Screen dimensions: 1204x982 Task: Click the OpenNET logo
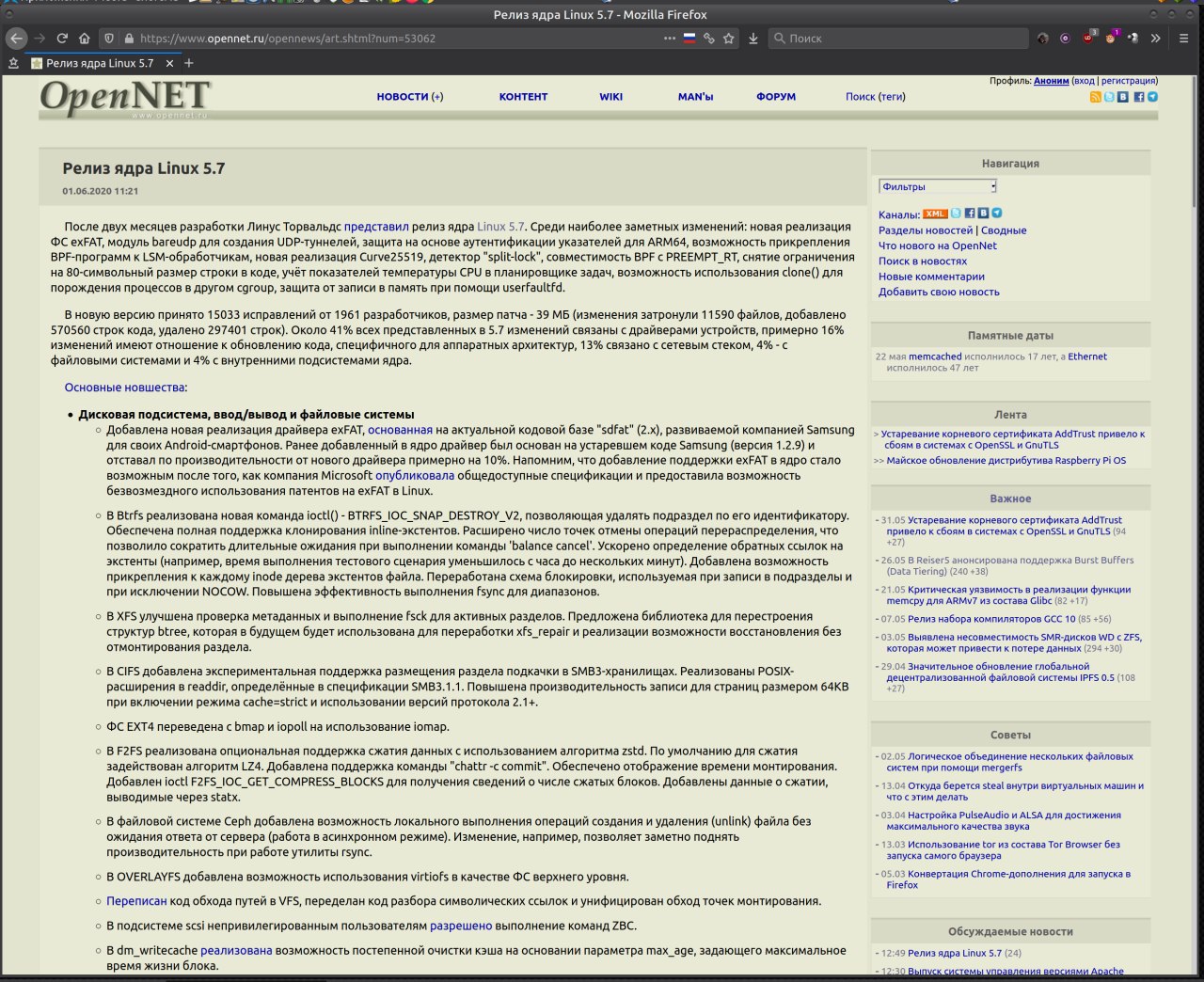coord(125,97)
